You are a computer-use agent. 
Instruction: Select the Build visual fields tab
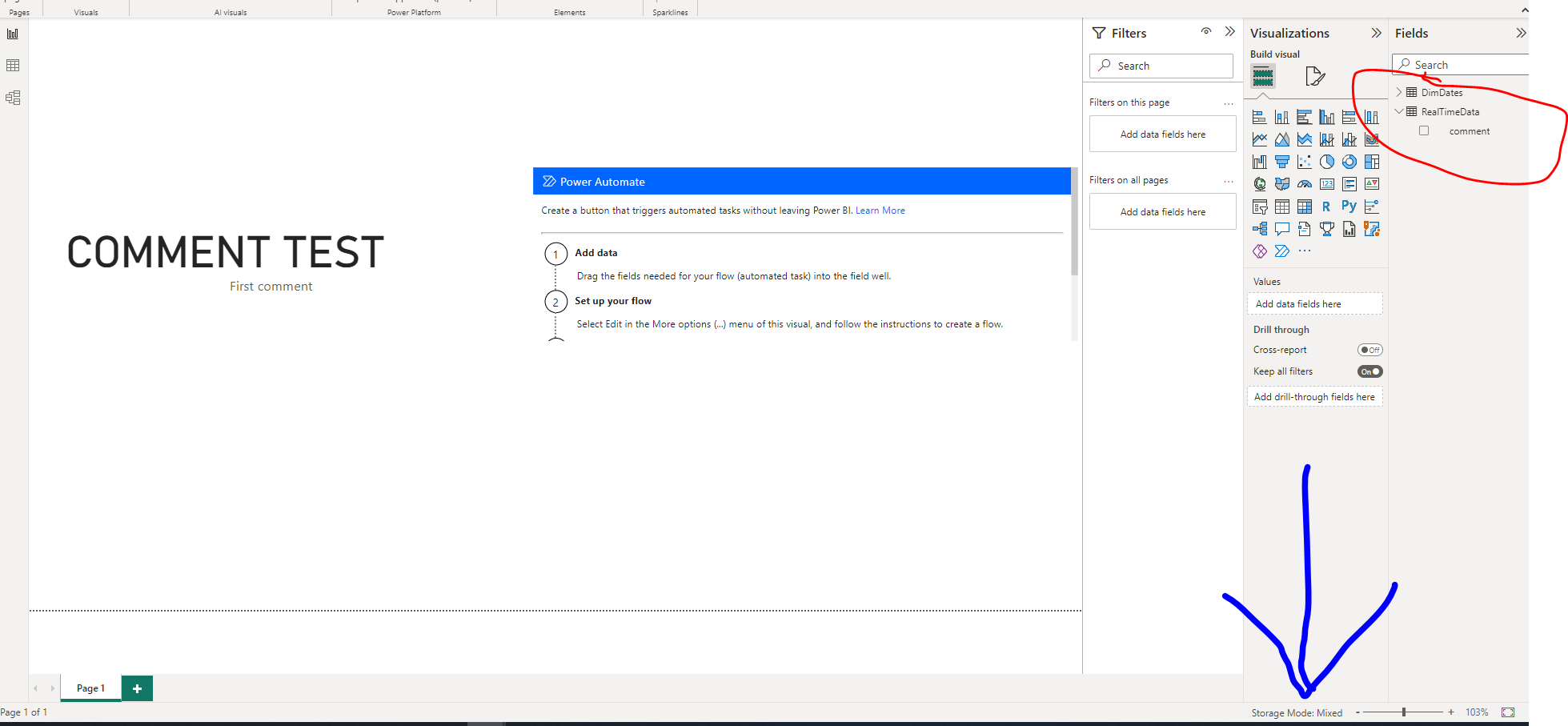point(1263,77)
